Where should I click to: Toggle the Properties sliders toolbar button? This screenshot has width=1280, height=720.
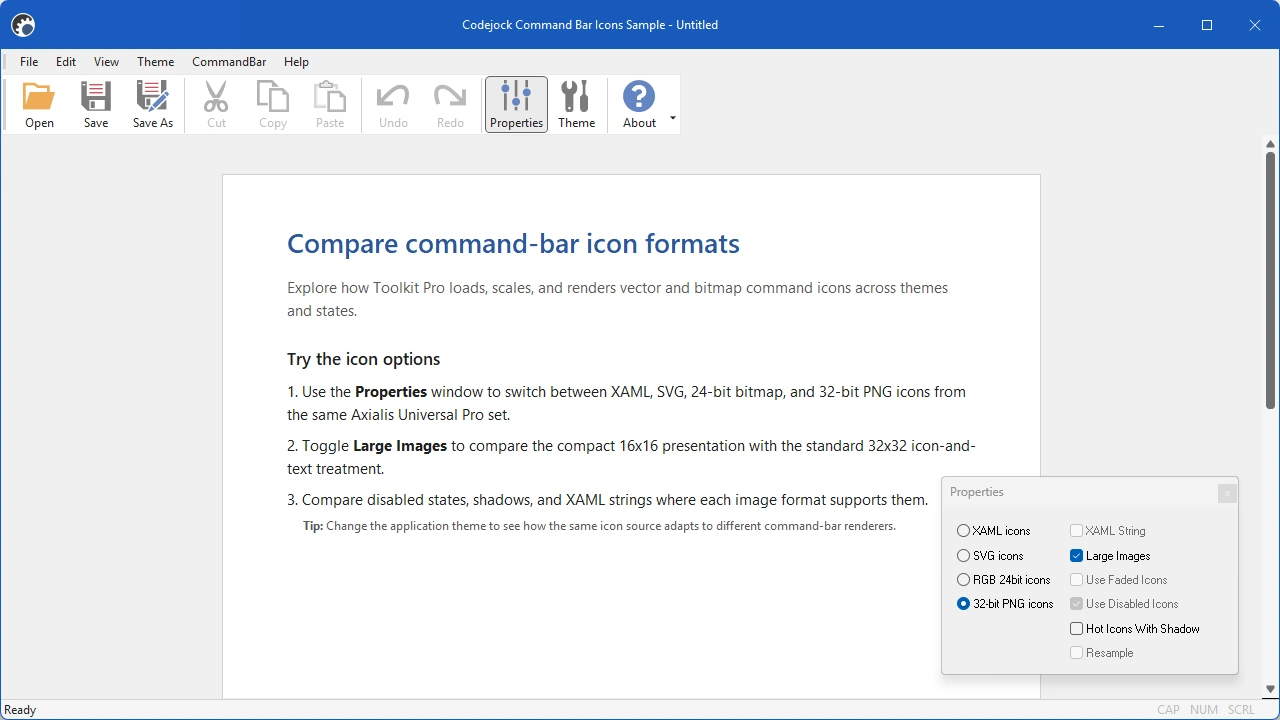click(x=516, y=104)
